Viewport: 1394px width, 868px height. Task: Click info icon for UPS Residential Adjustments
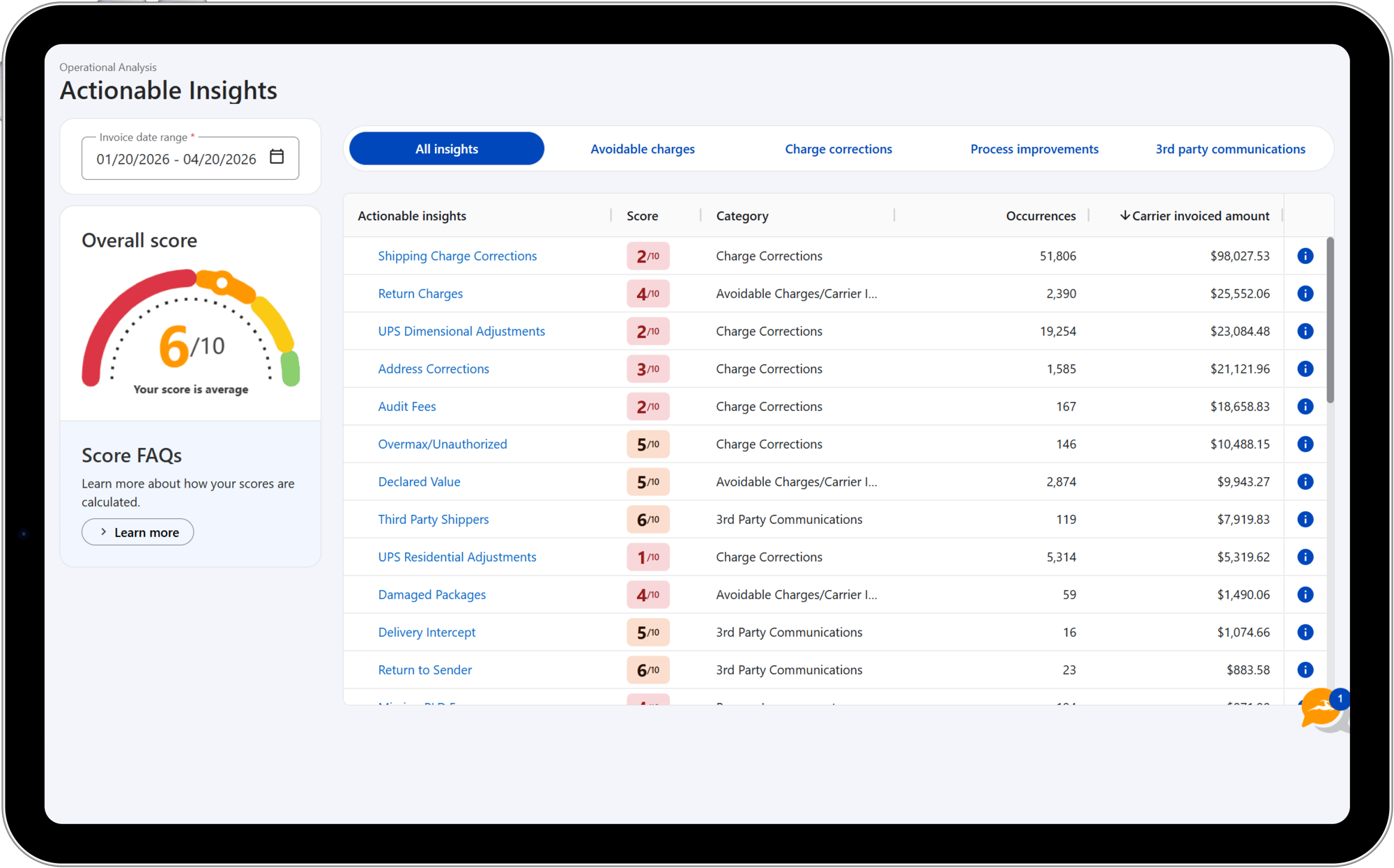click(1305, 557)
